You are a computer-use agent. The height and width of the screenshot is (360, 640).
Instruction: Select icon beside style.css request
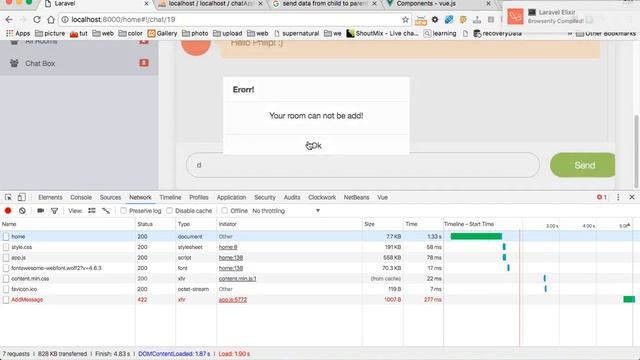click(x=6, y=247)
